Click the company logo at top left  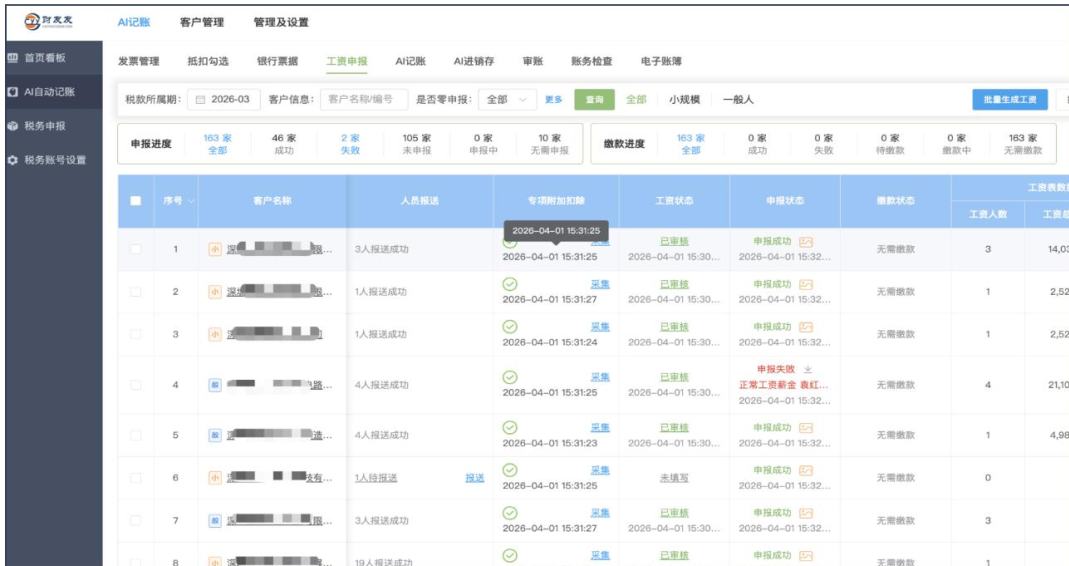[x=48, y=21]
